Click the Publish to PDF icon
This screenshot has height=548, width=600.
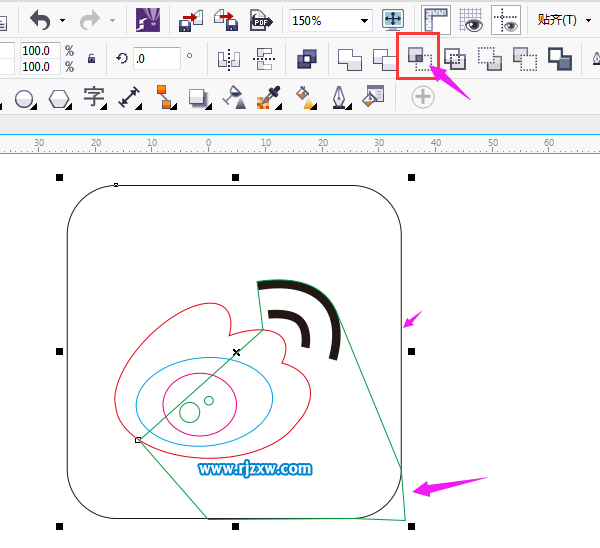[x=261, y=20]
